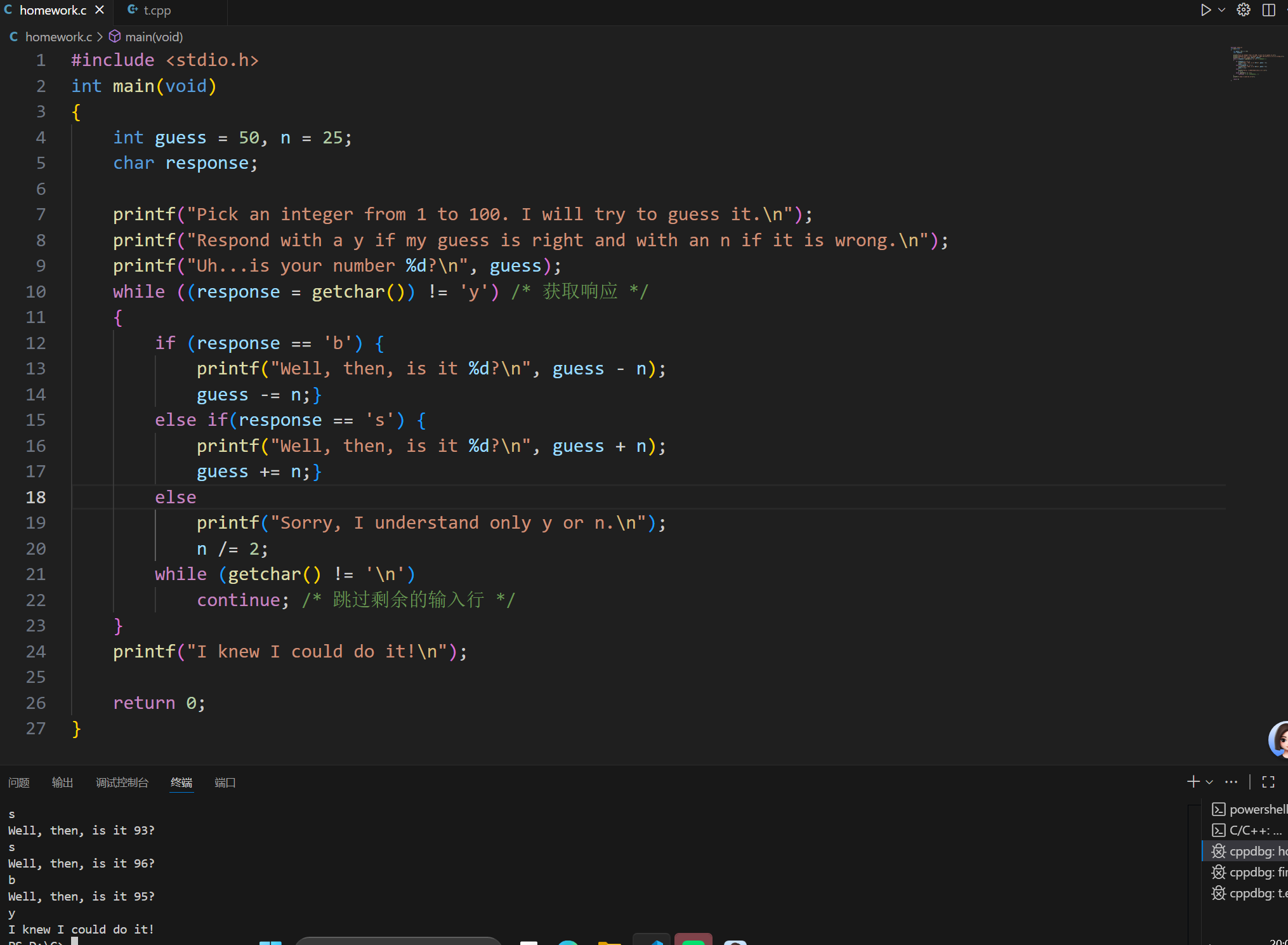The height and width of the screenshot is (945, 1288).
Task: Maximize the terminal panel
Action: tap(1268, 782)
